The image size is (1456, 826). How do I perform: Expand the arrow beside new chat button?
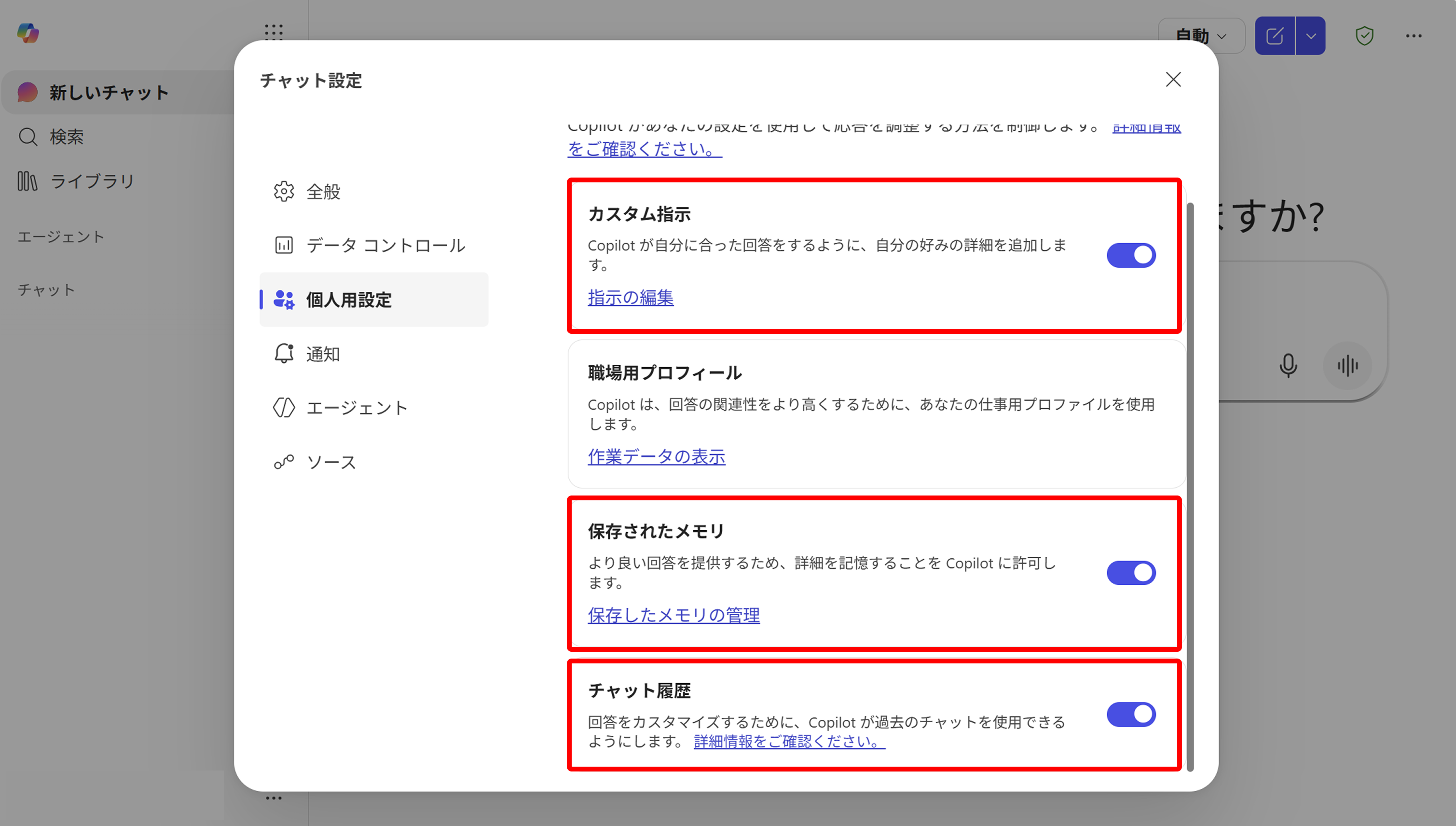click(x=1310, y=36)
